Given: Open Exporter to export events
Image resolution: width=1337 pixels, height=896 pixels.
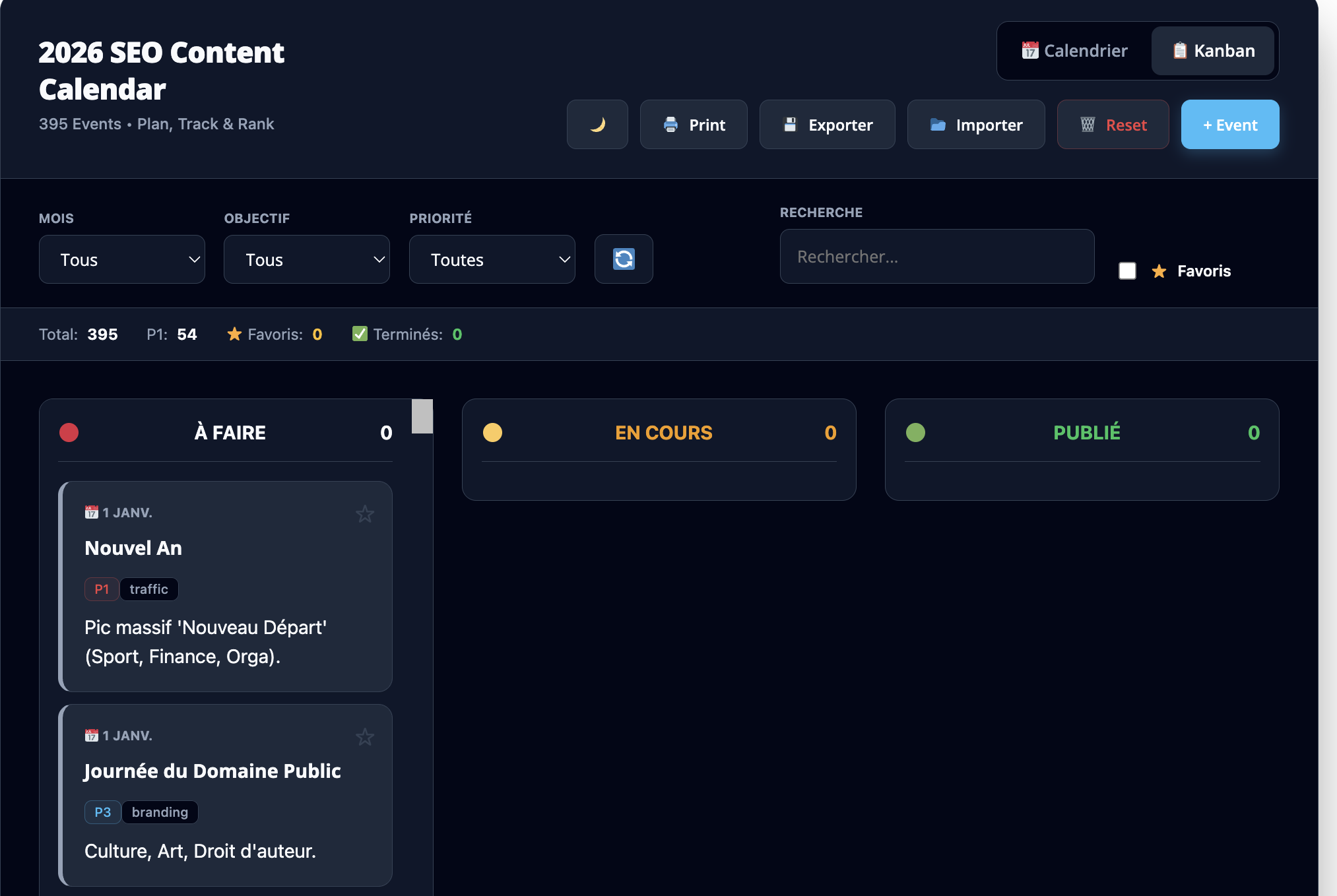Looking at the screenshot, I should (x=827, y=124).
